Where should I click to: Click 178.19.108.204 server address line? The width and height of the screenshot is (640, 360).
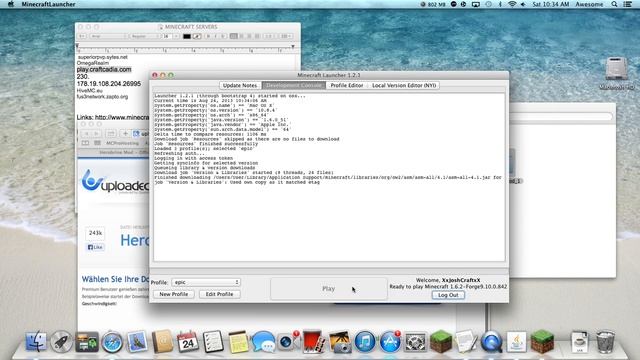point(109,83)
